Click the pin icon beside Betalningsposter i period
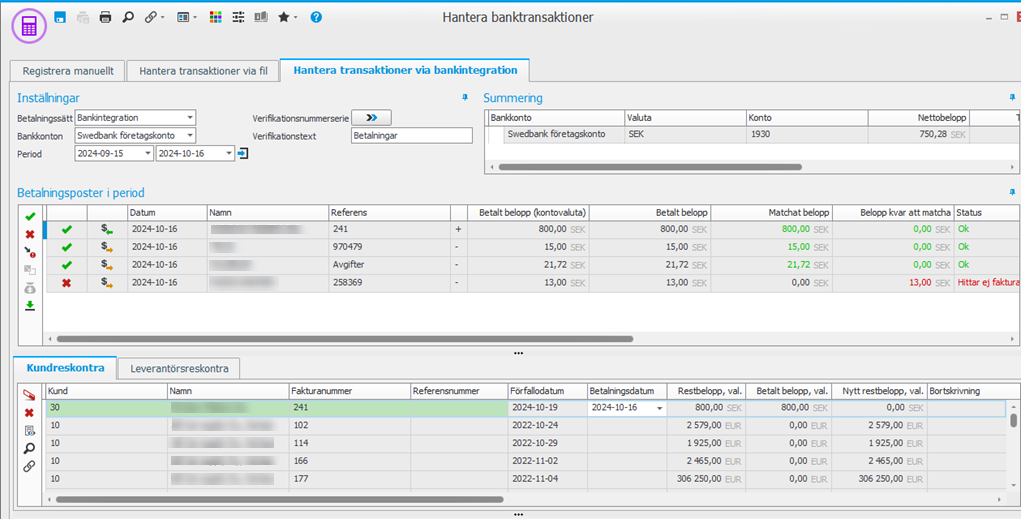Screen dimensions: 1021x519 coord(1013,193)
